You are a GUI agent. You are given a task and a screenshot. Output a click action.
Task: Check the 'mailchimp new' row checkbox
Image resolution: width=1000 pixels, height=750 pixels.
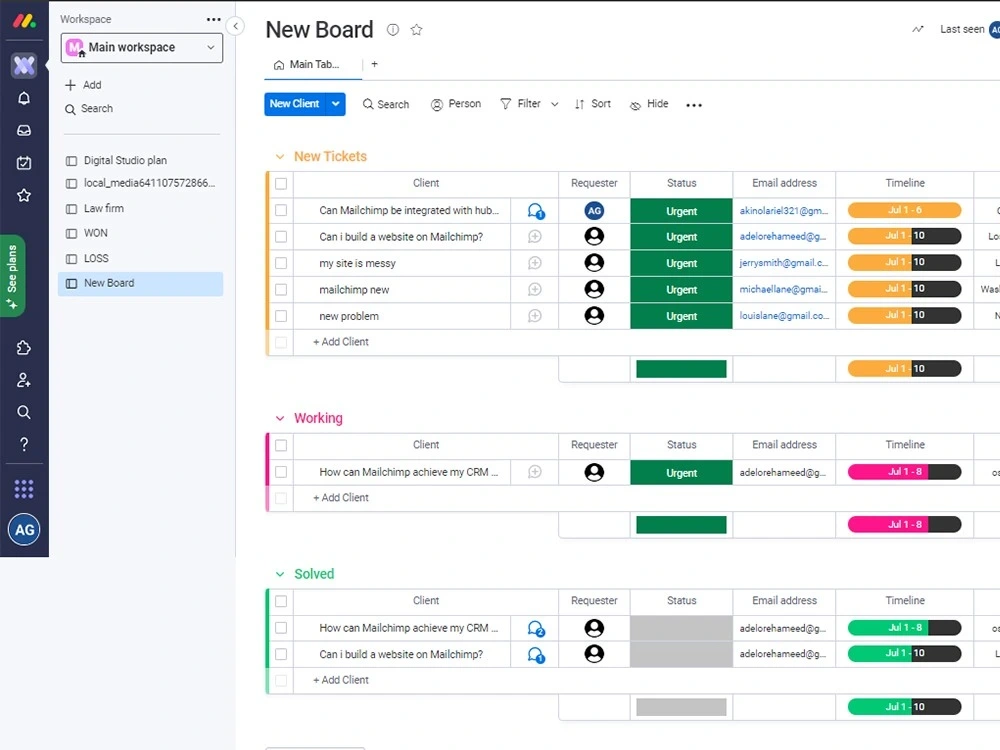(x=281, y=290)
